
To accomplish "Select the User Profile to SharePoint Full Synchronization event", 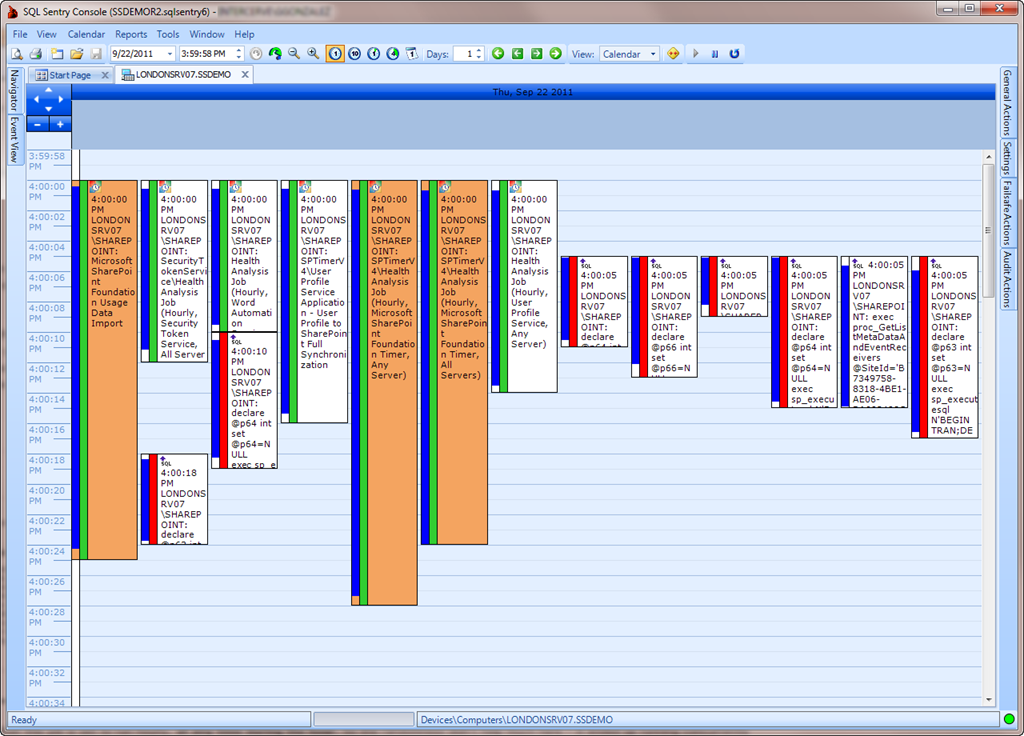I will click(x=315, y=302).
